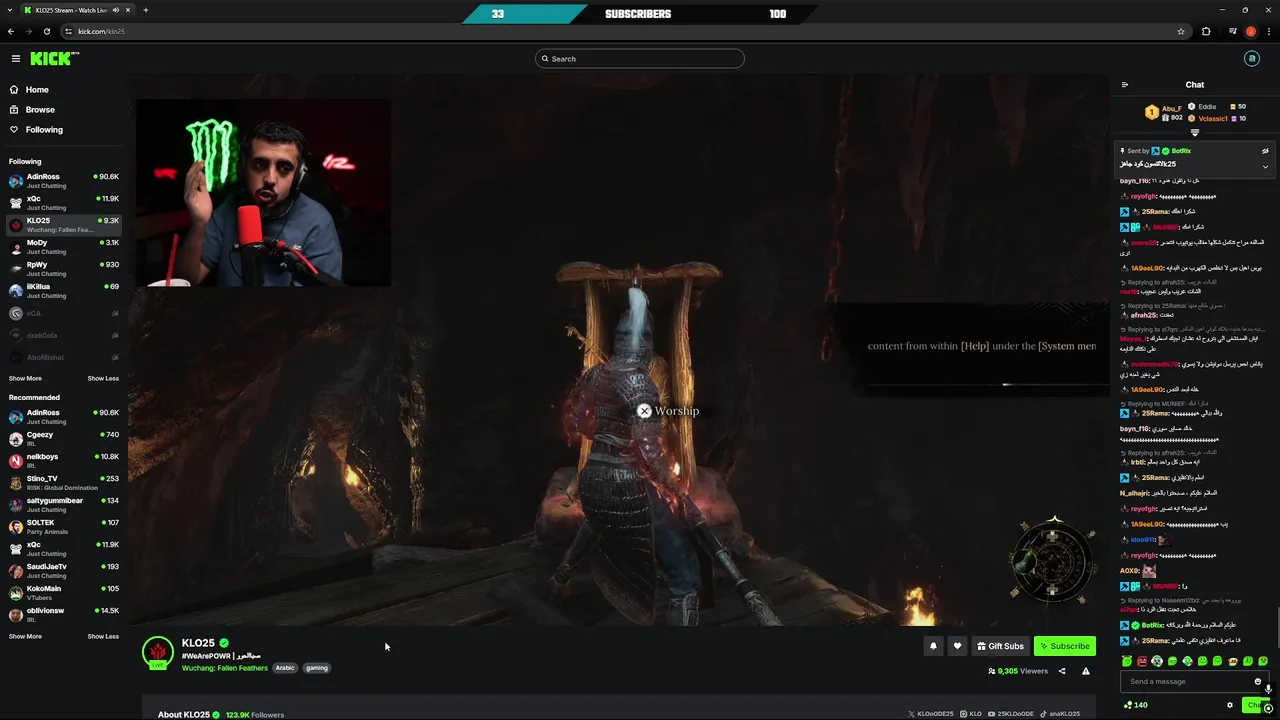Screen dimensions: 1280x720
Task: Open nelkboys recommended channel
Action: pos(64,461)
